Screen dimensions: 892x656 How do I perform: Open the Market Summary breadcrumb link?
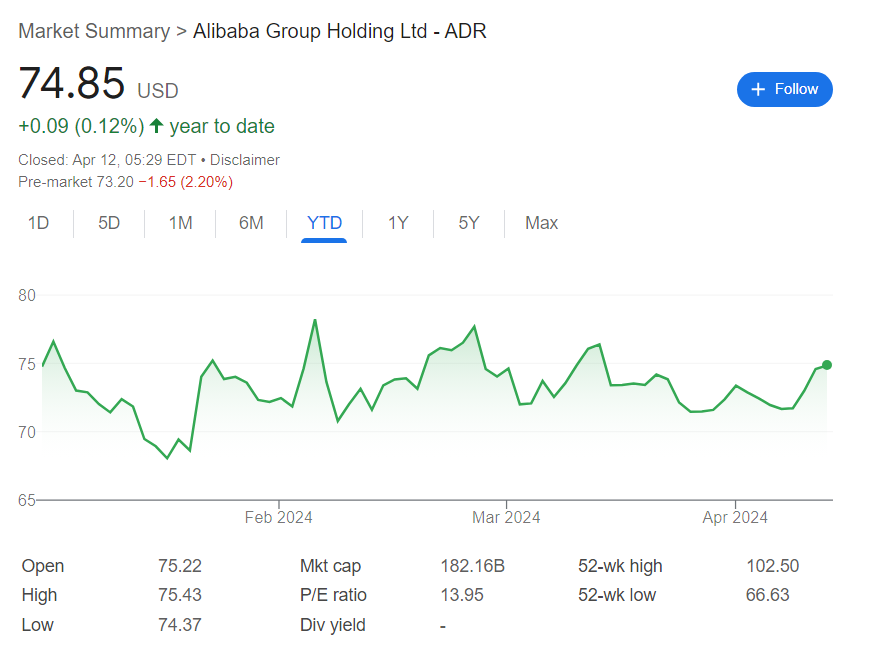click(94, 31)
